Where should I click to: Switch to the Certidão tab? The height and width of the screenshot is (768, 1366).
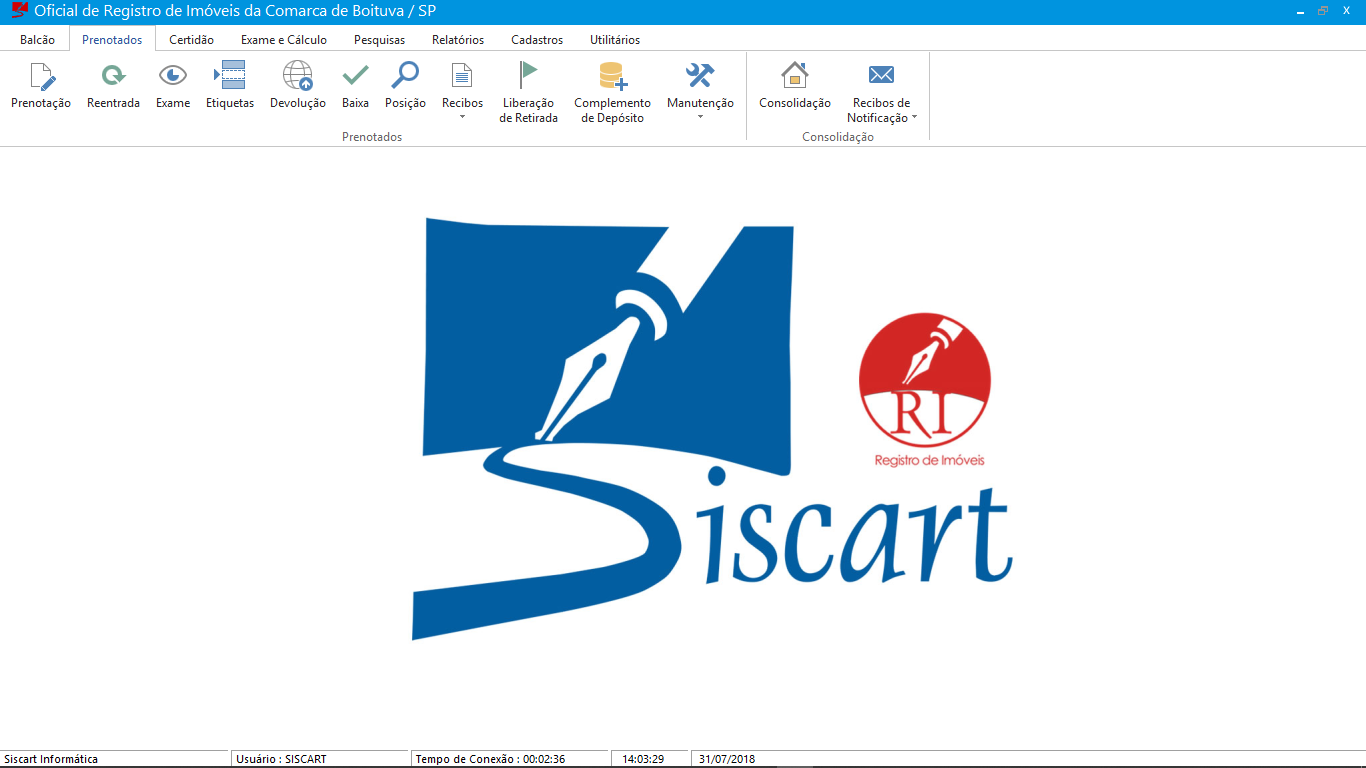191,40
